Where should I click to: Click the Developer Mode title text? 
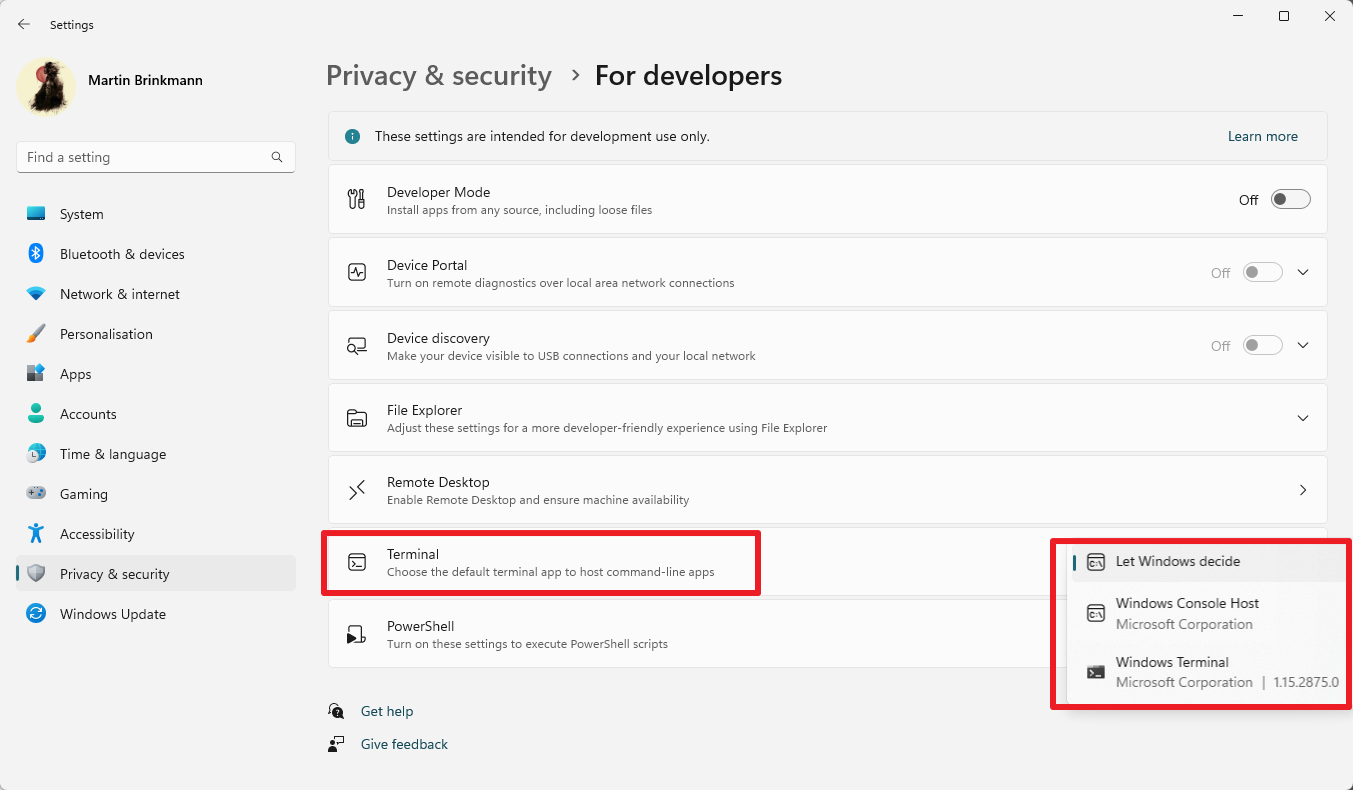438,192
